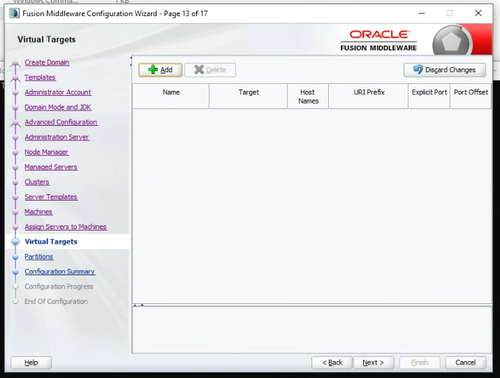Open the Machines step
Viewport: 500px width, 378px height.
point(38,212)
